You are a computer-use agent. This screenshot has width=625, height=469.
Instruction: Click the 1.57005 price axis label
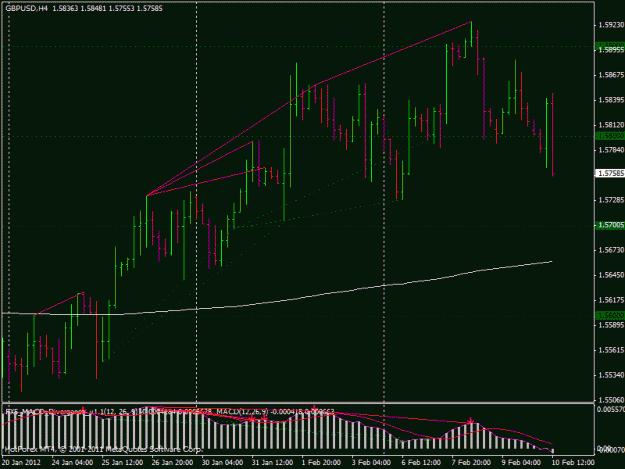[610, 225]
